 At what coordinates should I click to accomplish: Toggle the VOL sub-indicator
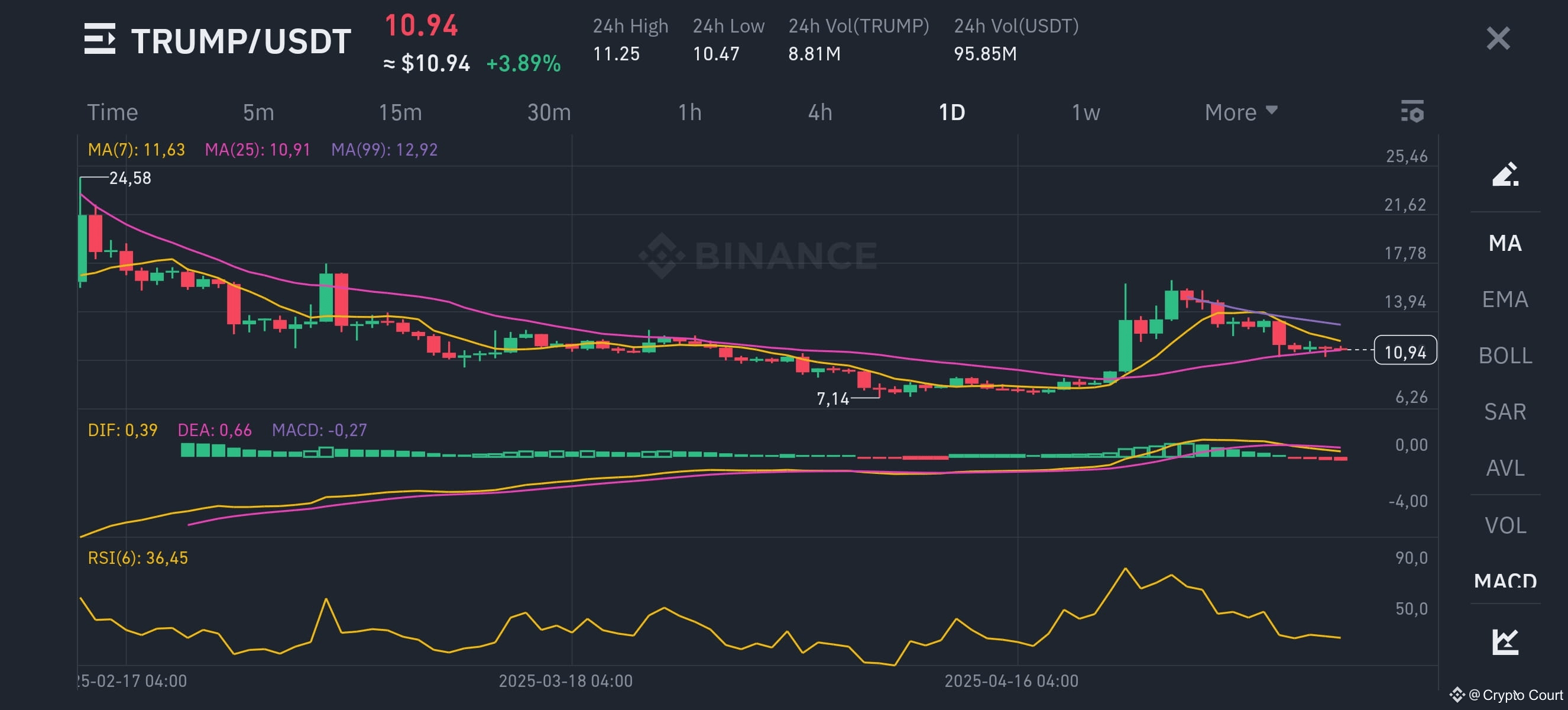tap(1505, 525)
